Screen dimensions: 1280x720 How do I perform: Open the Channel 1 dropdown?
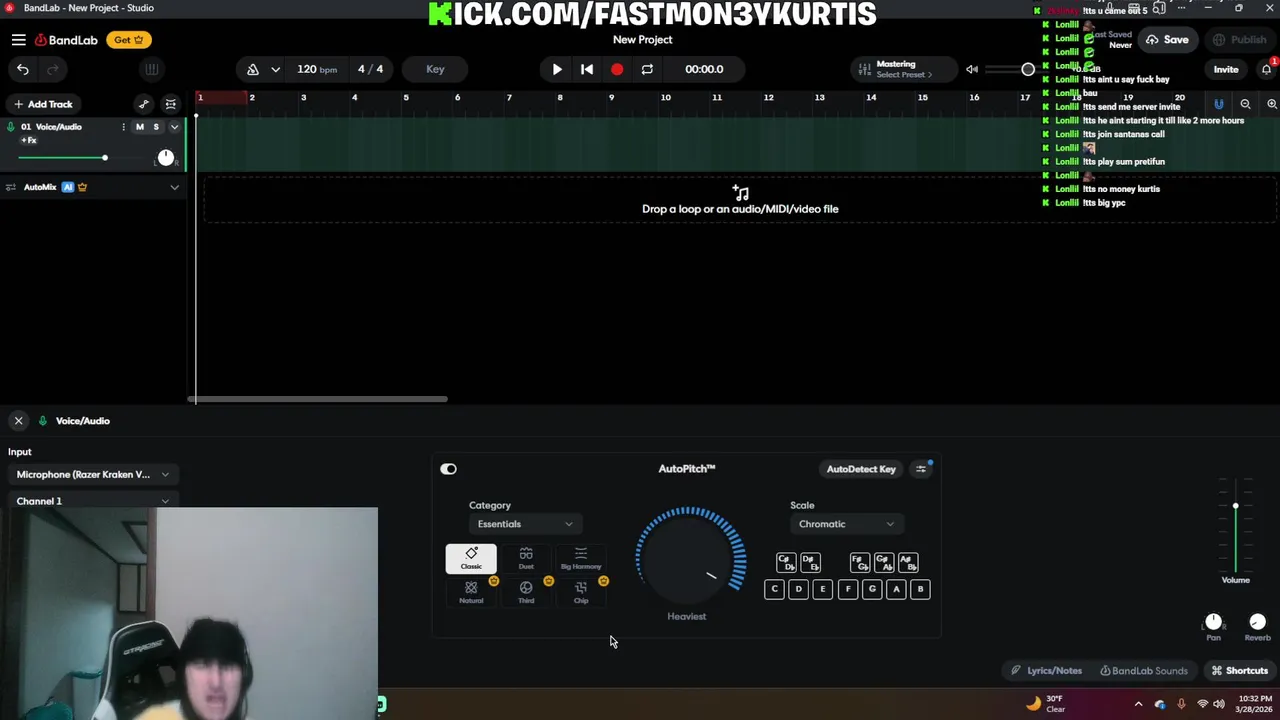click(93, 501)
